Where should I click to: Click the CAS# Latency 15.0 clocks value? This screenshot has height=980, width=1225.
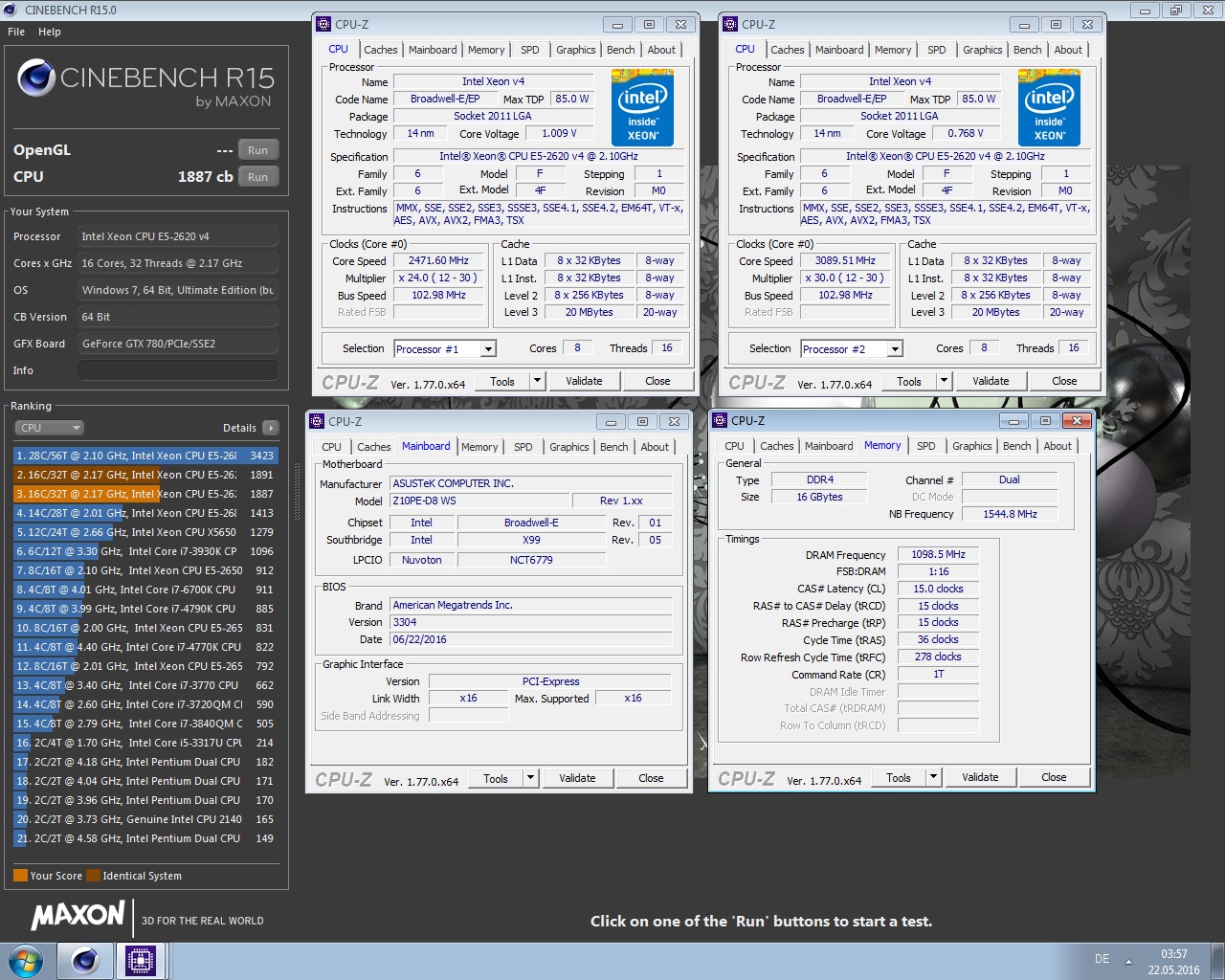[938, 589]
